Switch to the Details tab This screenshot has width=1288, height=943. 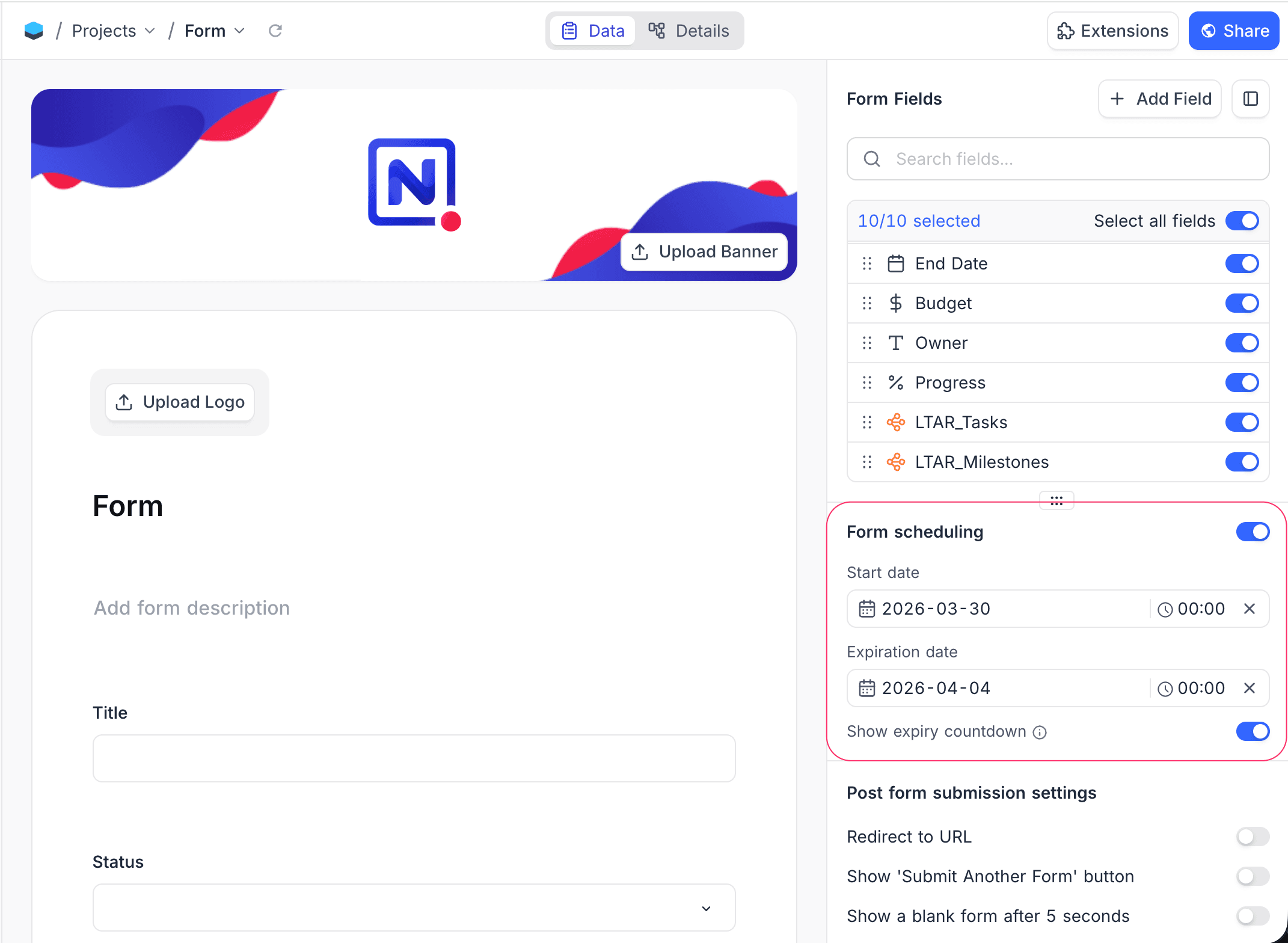[x=689, y=31]
